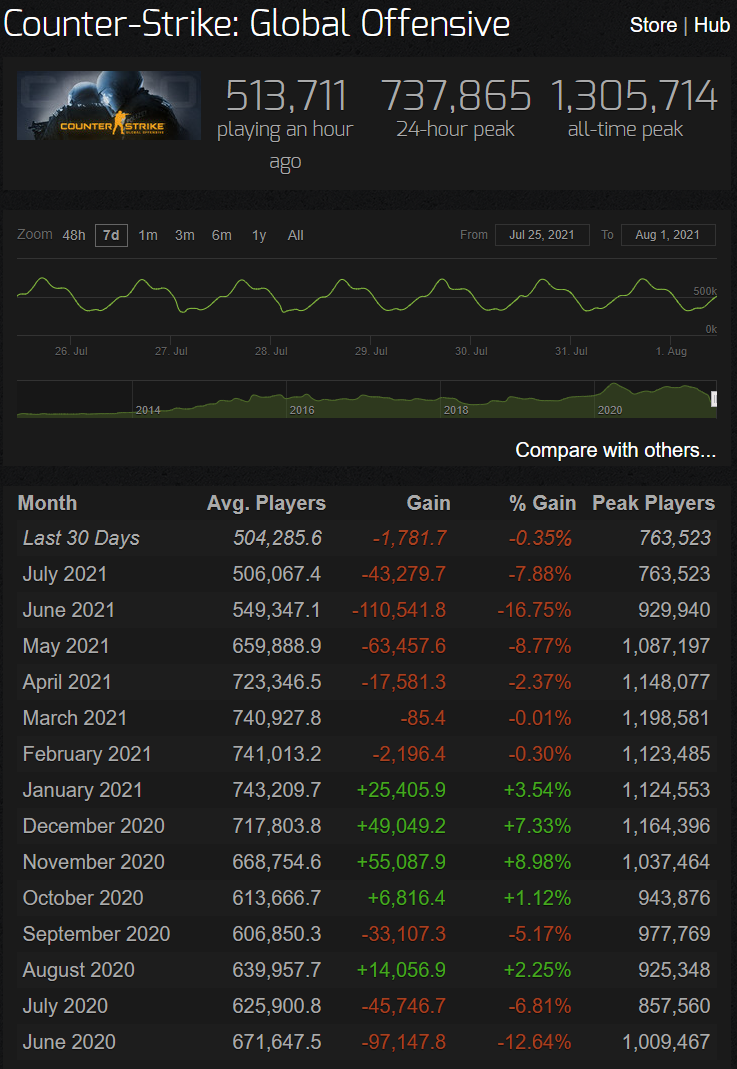Screen dimensions: 737x1069
Task: Click peak players value 1,198,581
Action: coord(666,718)
